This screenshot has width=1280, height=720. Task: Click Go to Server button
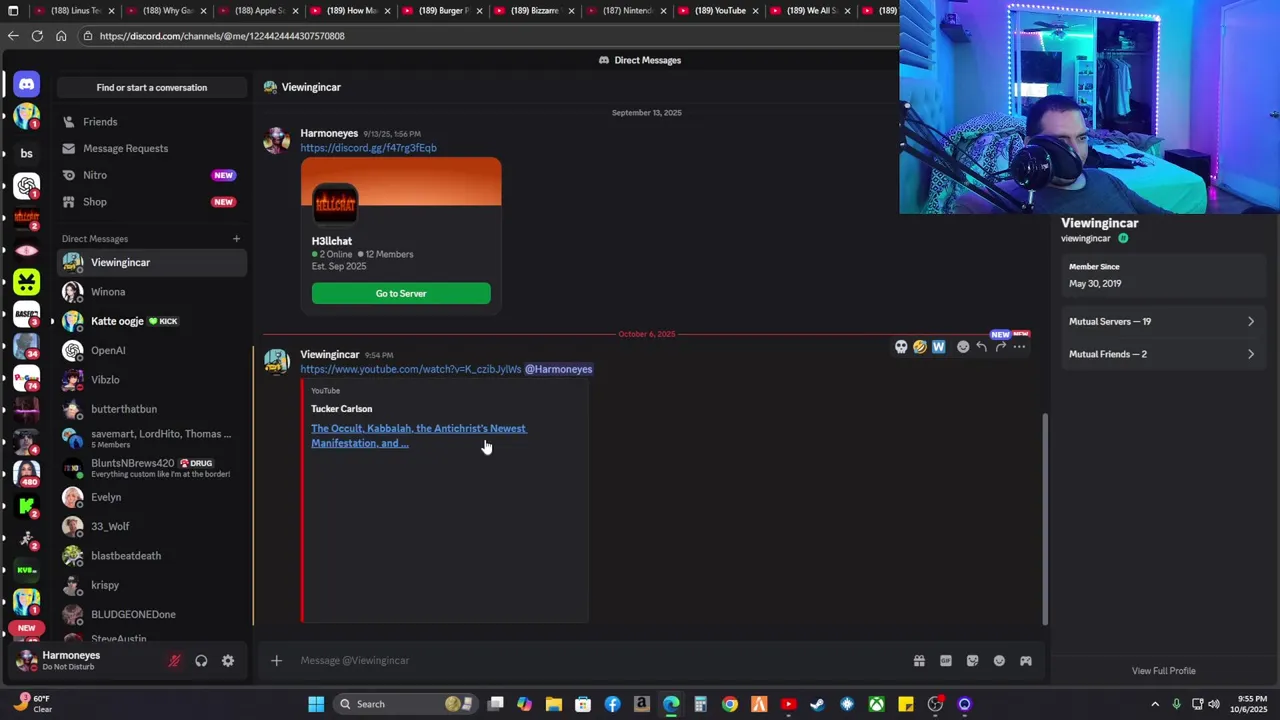coord(401,293)
